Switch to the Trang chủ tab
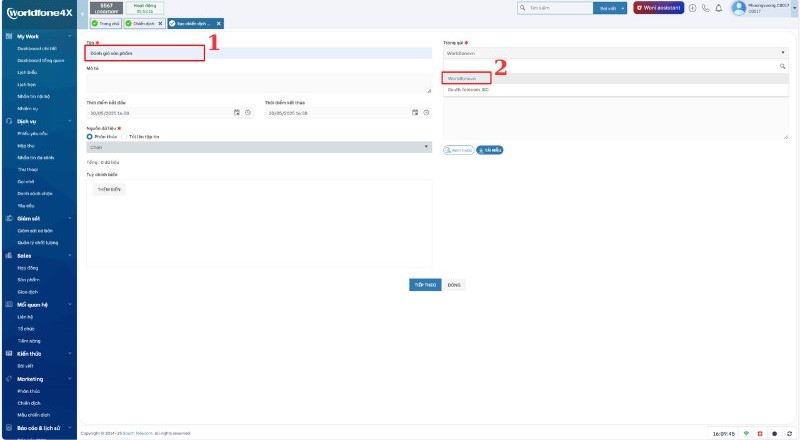This screenshot has width=800, height=440. 104,23
